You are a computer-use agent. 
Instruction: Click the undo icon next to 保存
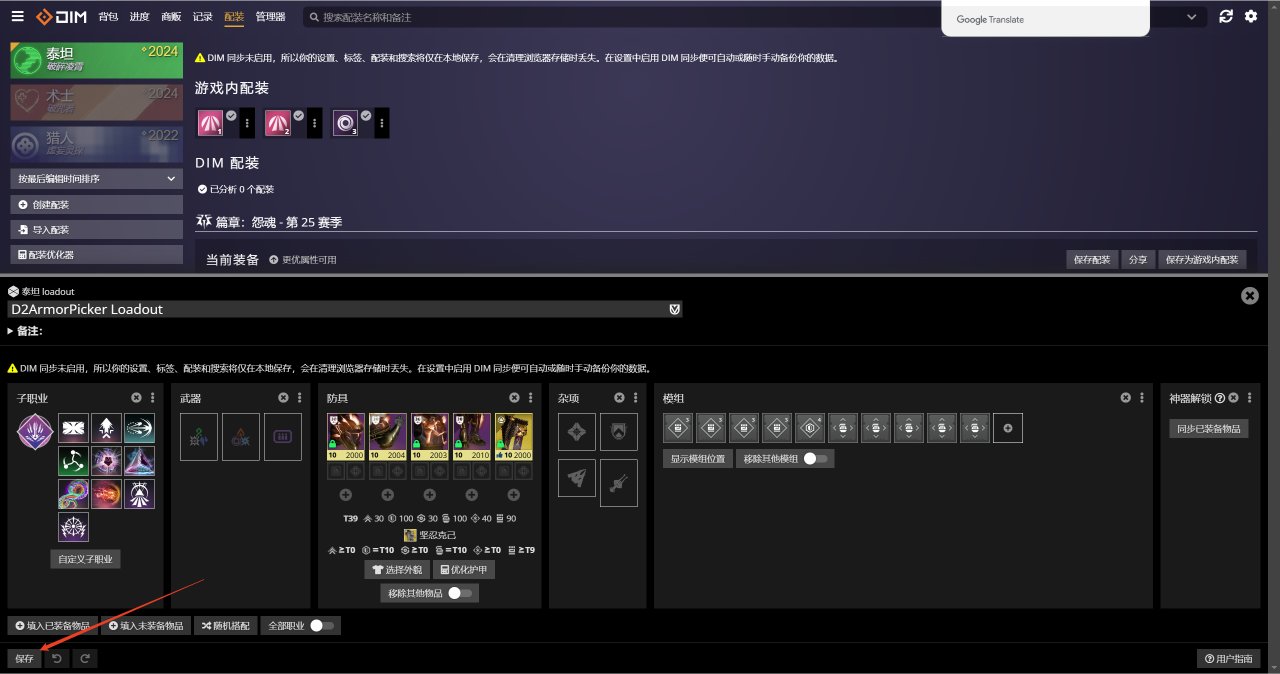[57, 658]
